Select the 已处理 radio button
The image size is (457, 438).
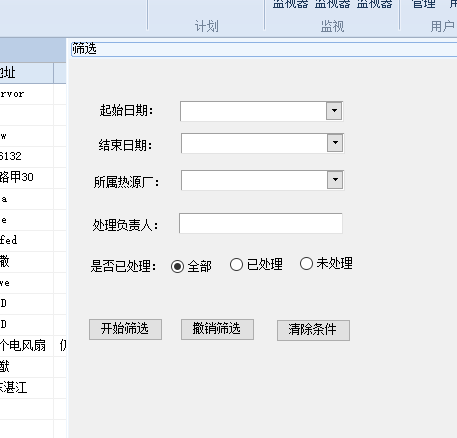236,265
